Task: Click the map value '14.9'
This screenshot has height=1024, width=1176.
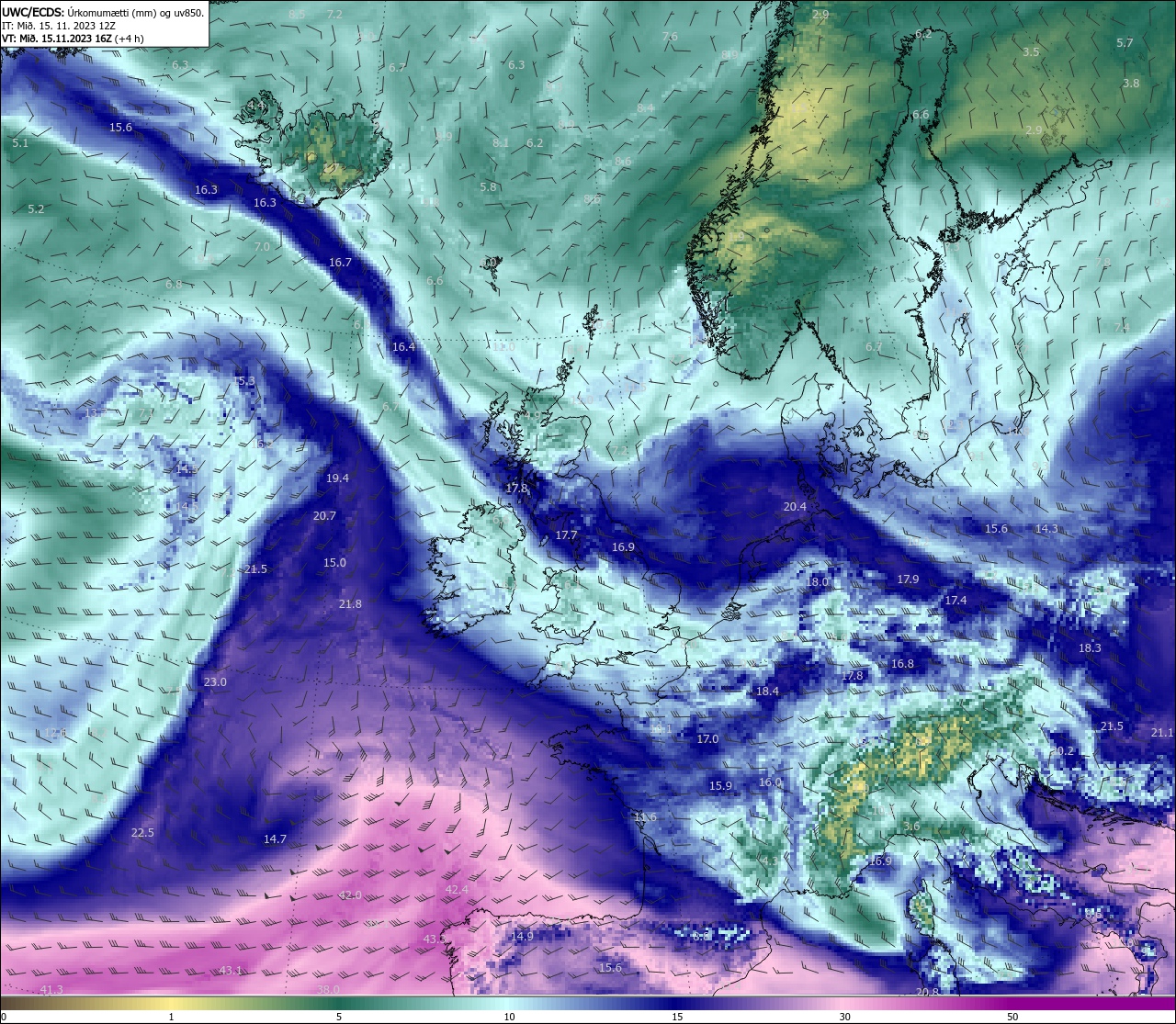Action: click(x=522, y=937)
